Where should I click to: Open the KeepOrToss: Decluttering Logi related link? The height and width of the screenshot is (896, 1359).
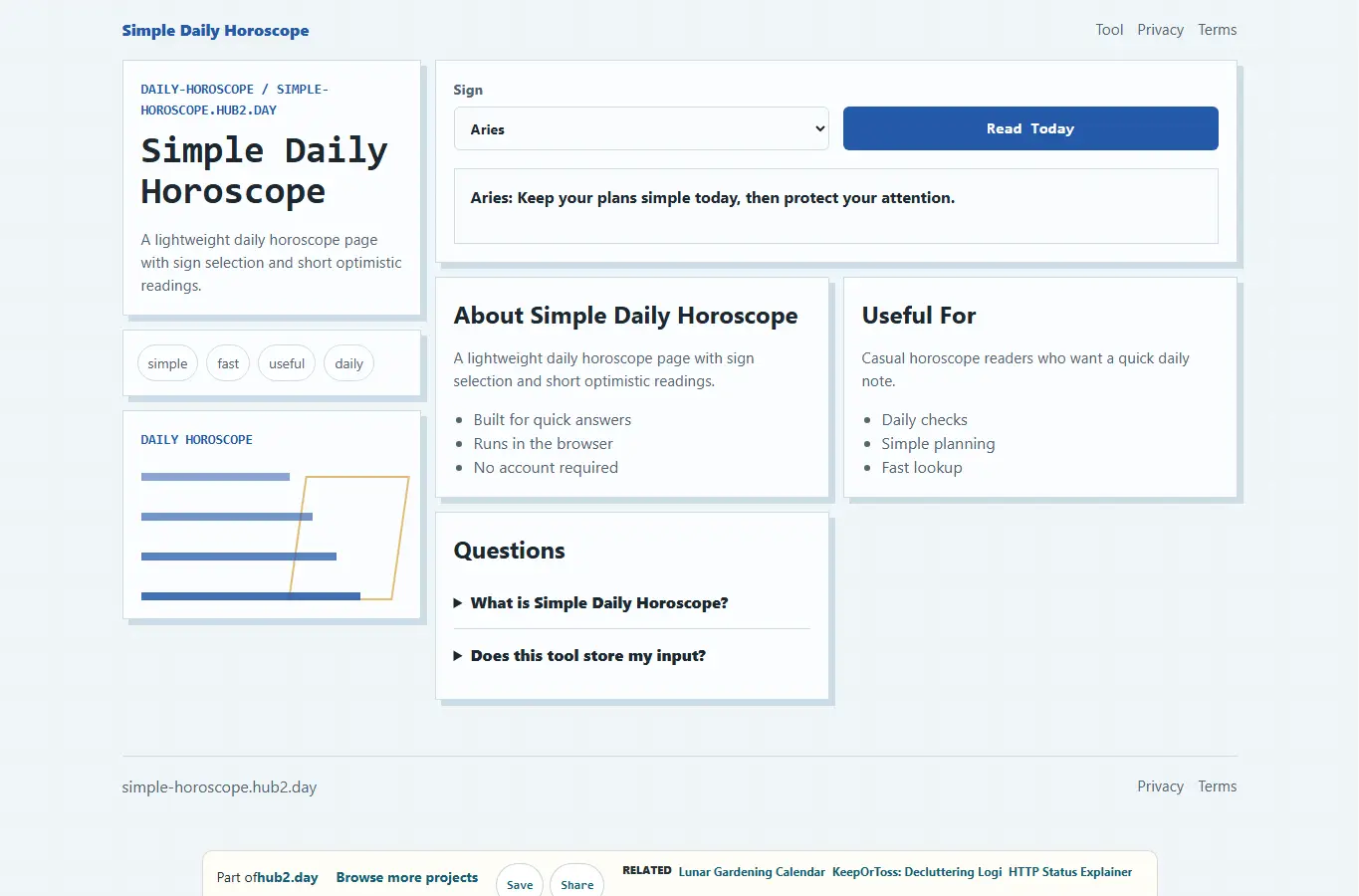[917, 872]
